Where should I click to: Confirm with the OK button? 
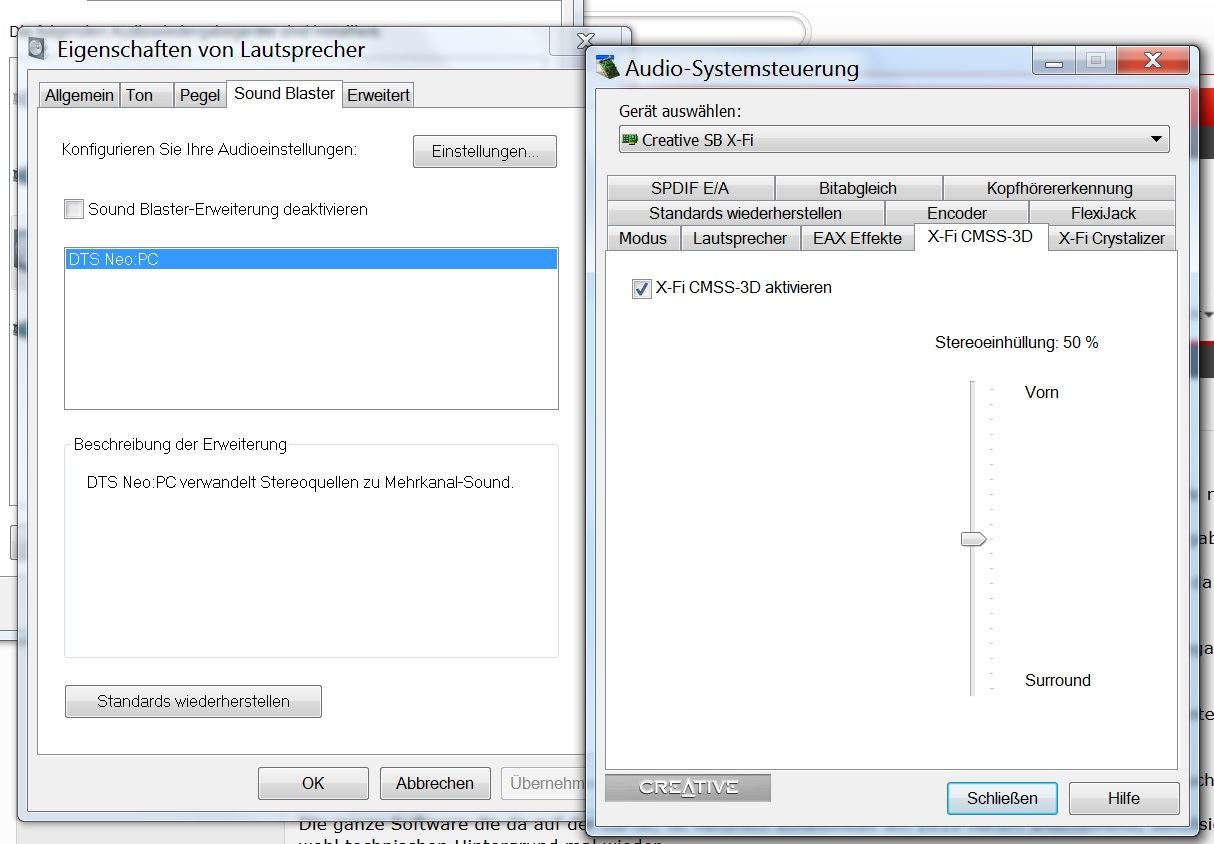point(313,783)
